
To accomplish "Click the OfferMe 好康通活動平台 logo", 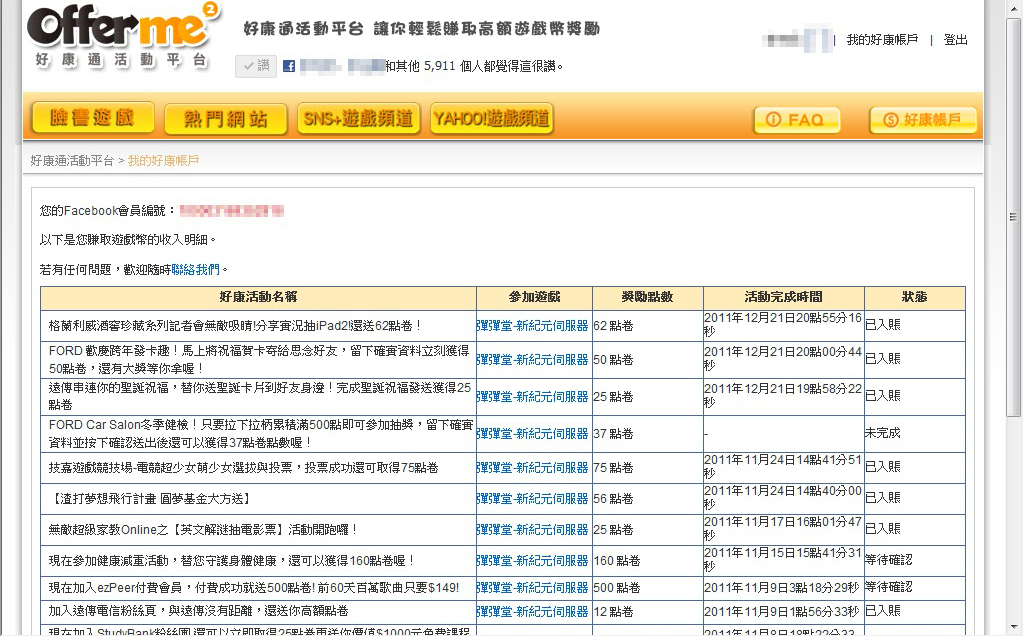I will [124, 37].
